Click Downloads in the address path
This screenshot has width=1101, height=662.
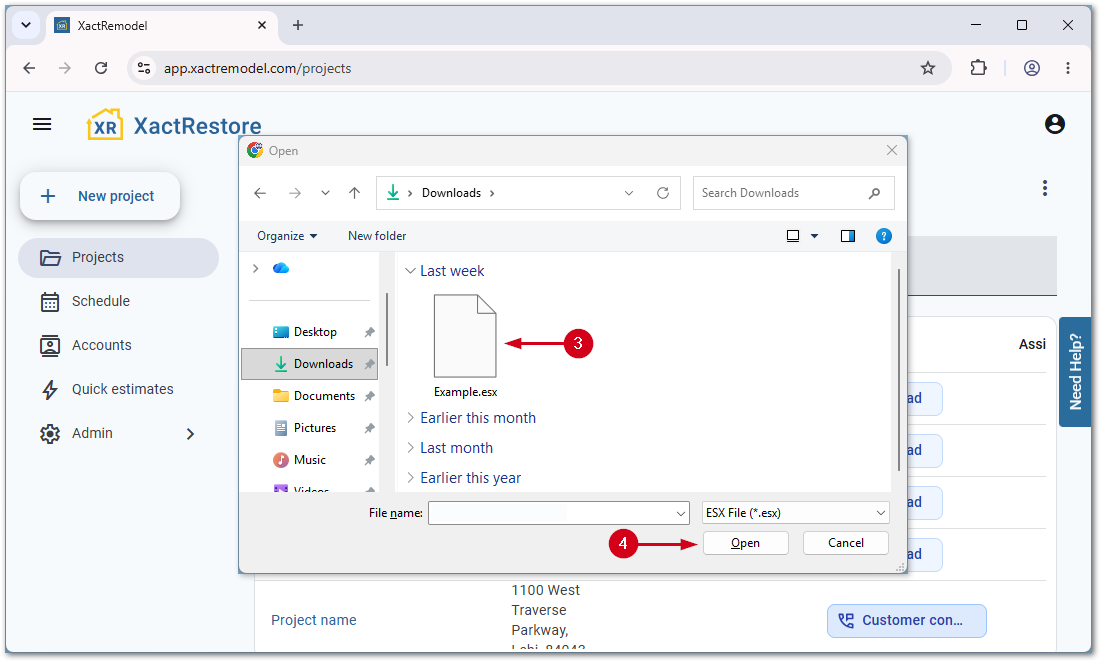tap(451, 193)
